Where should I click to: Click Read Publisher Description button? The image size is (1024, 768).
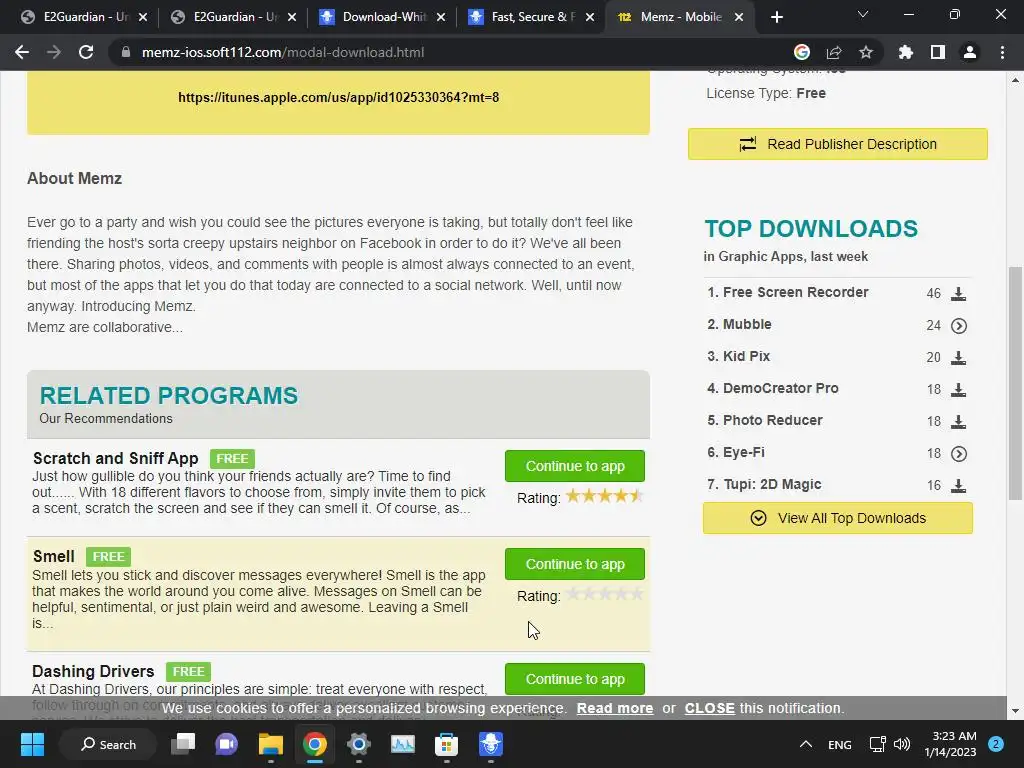click(838, 144)
